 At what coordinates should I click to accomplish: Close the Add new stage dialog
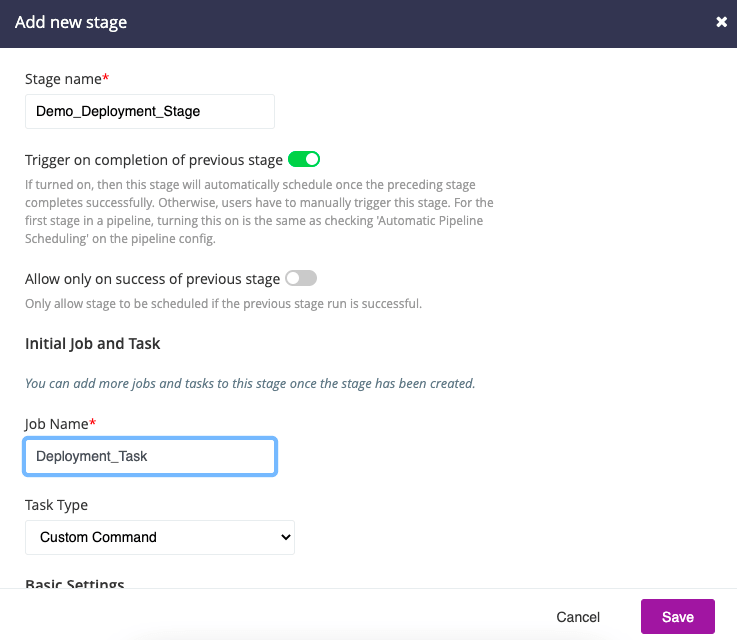pyautogui.click(x=721, y=22)
